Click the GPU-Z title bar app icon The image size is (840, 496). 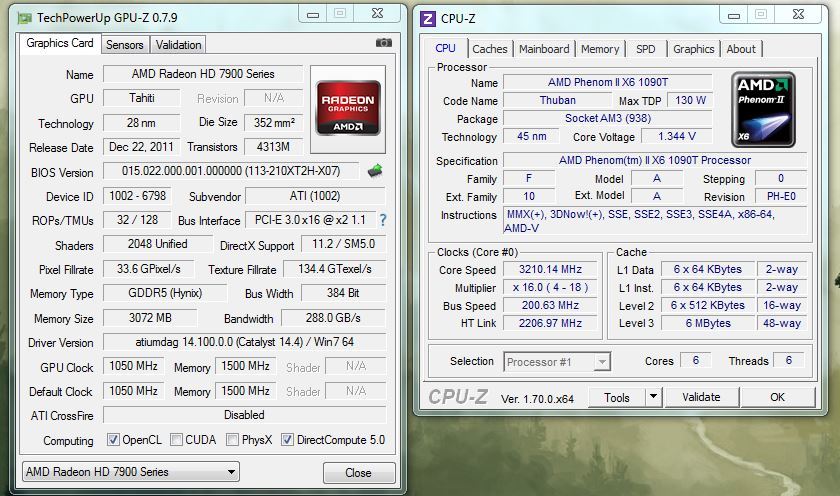tap(25, 18)
